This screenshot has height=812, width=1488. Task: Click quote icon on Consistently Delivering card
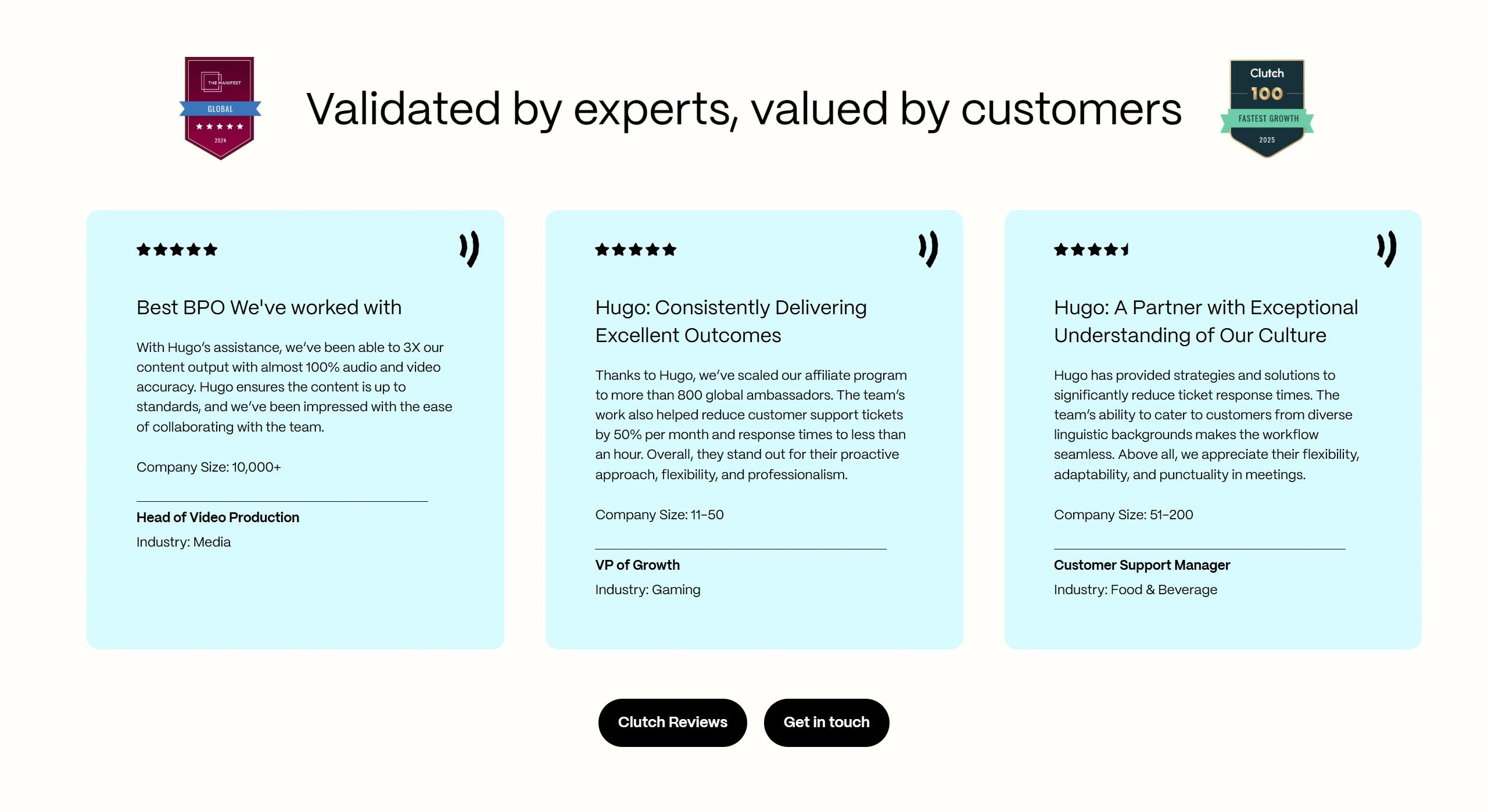coord(928,249)
